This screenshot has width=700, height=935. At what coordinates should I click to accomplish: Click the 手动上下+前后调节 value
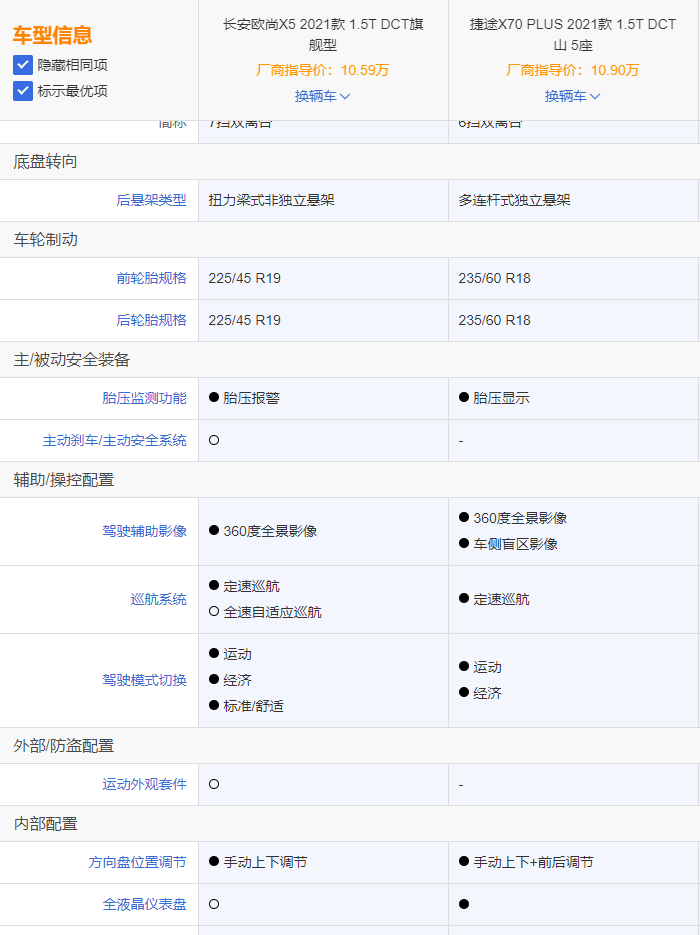point(533,862)
